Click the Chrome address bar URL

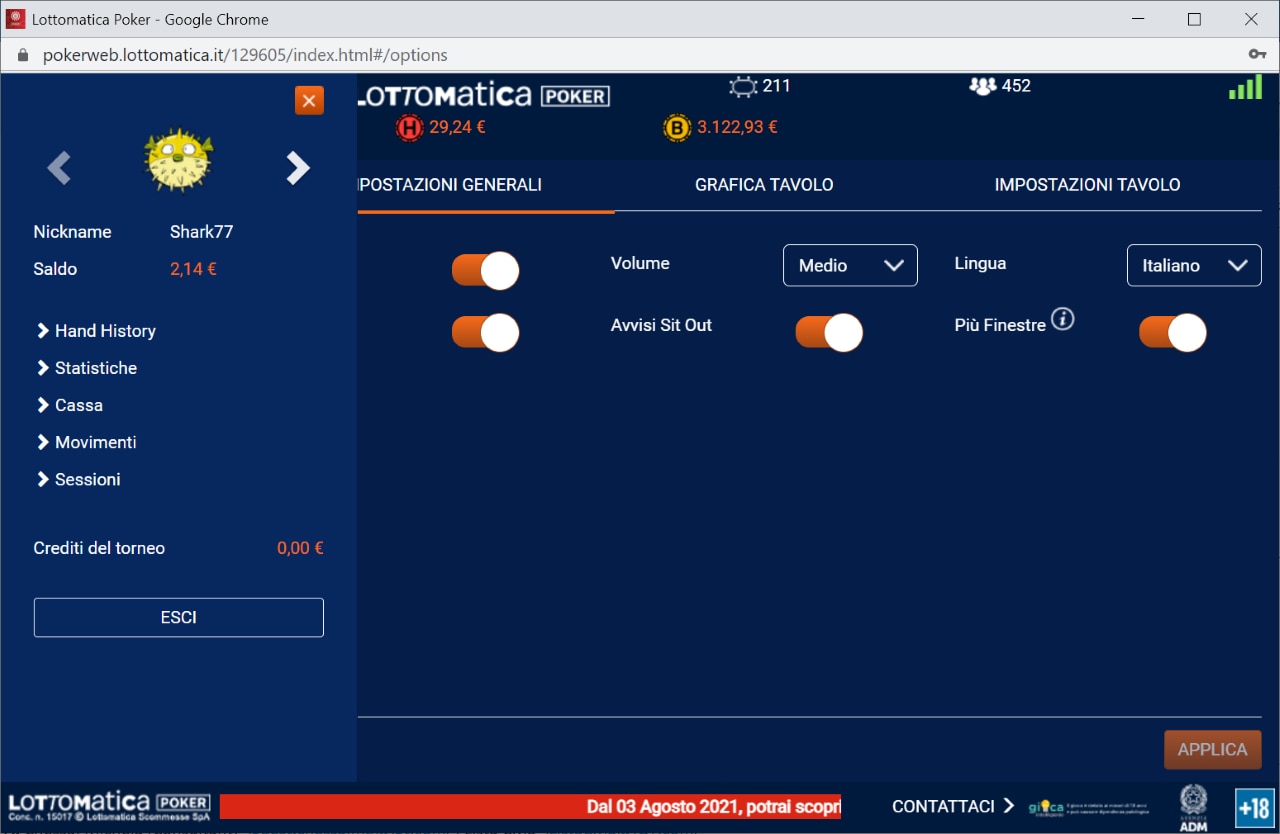245,55
